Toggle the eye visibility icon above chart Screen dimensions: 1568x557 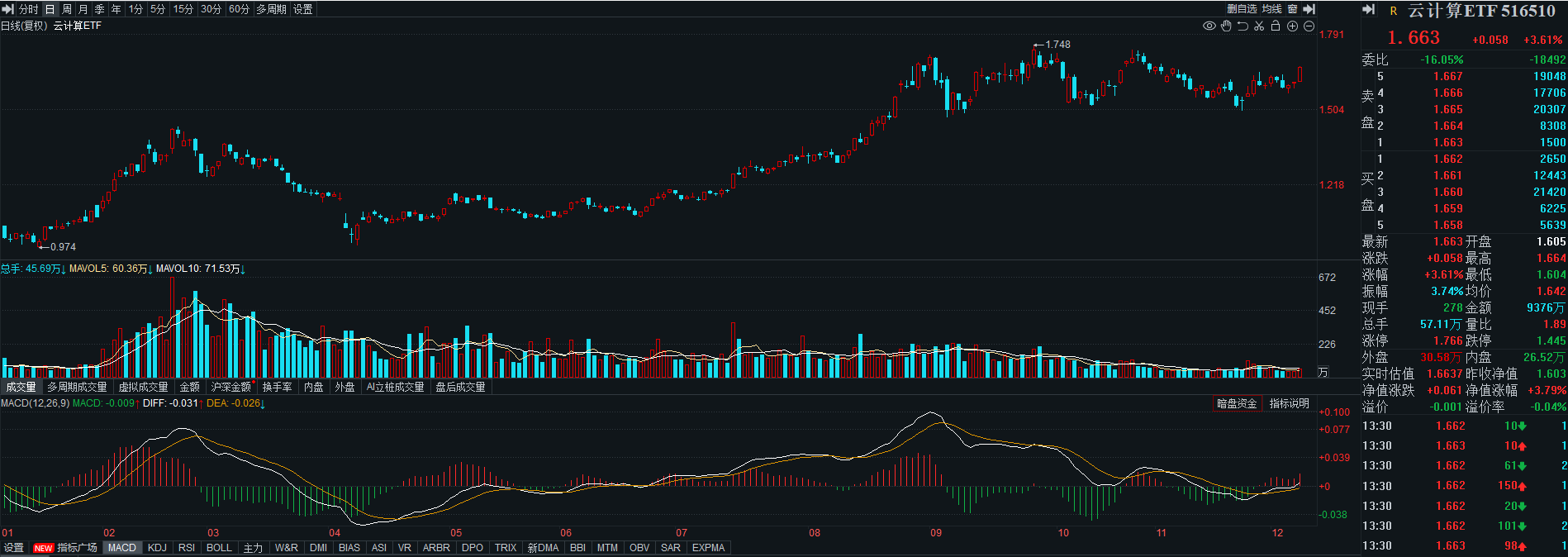(x=1209, y=26)
